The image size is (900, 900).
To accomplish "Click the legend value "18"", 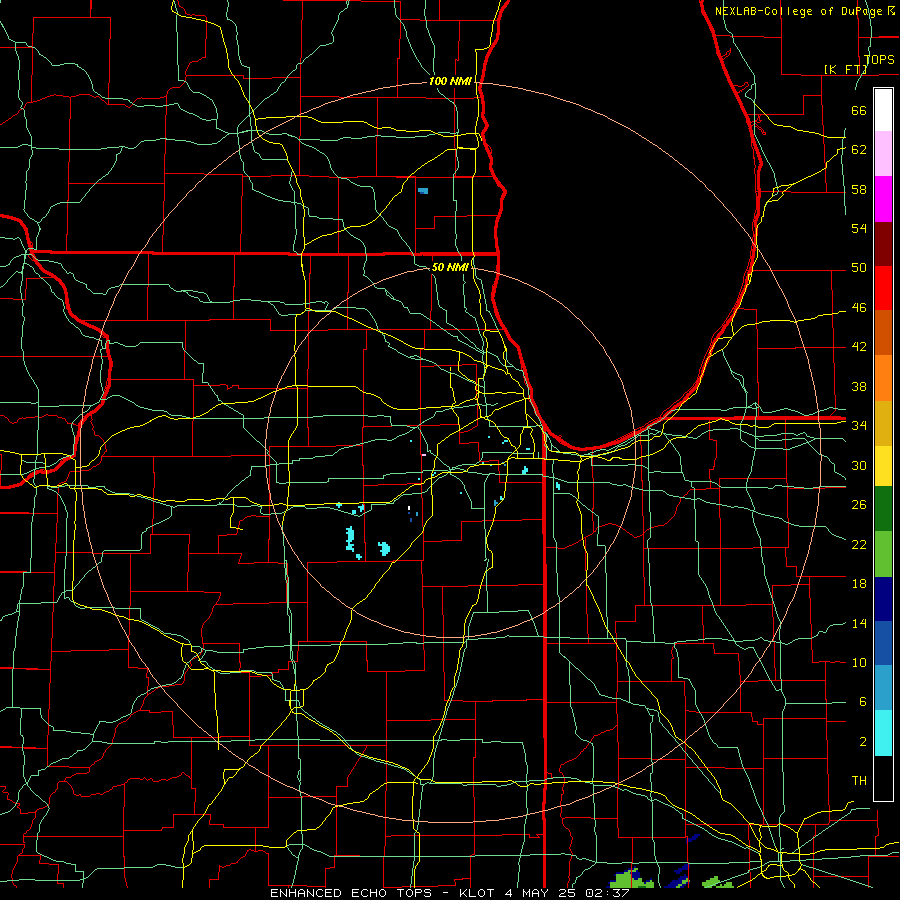I will 859,584.
